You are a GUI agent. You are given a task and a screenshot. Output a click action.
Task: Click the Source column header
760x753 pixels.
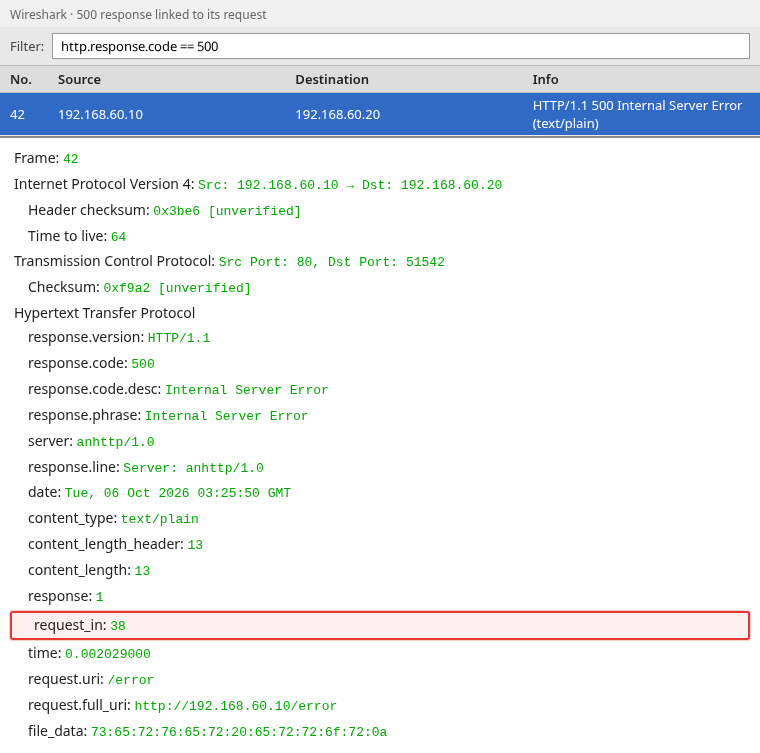[x=79, y=79]
